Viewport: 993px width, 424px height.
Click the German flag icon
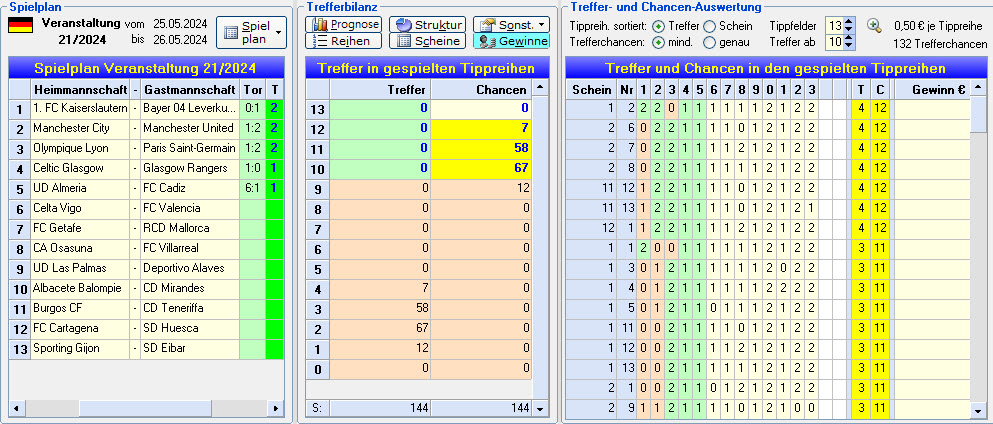pos(20,25)
